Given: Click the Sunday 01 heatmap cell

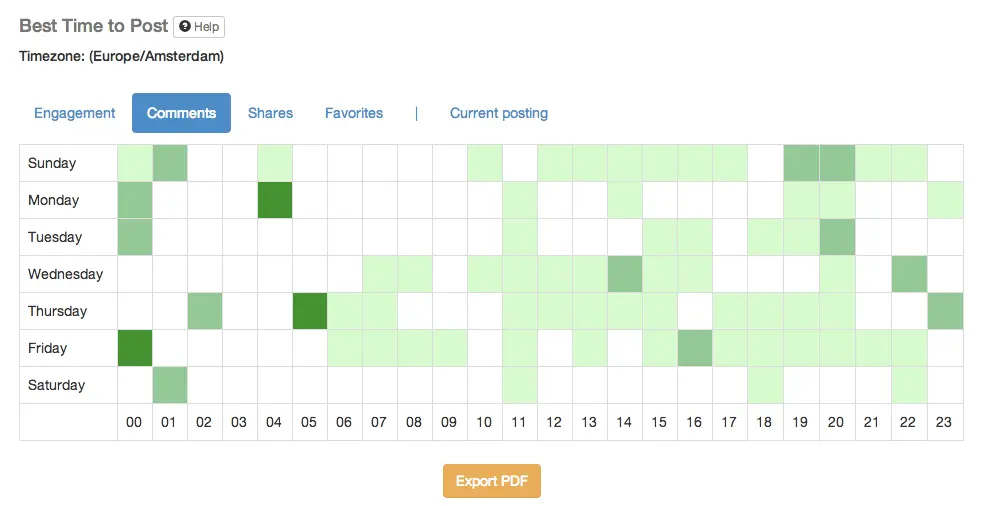Looking at the screenshot, I should [170, 163].
